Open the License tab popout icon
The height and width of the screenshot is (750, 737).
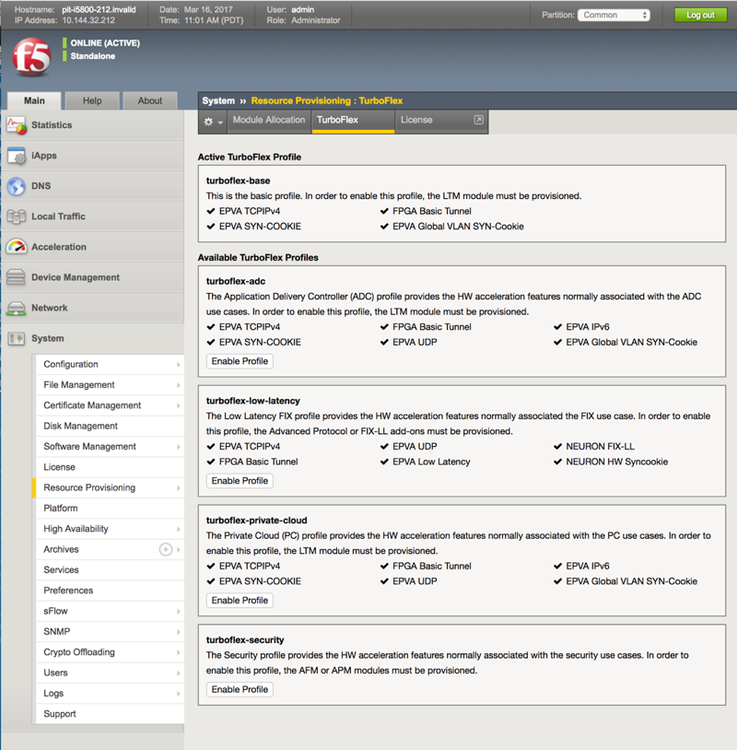click(x=479, y=120)
